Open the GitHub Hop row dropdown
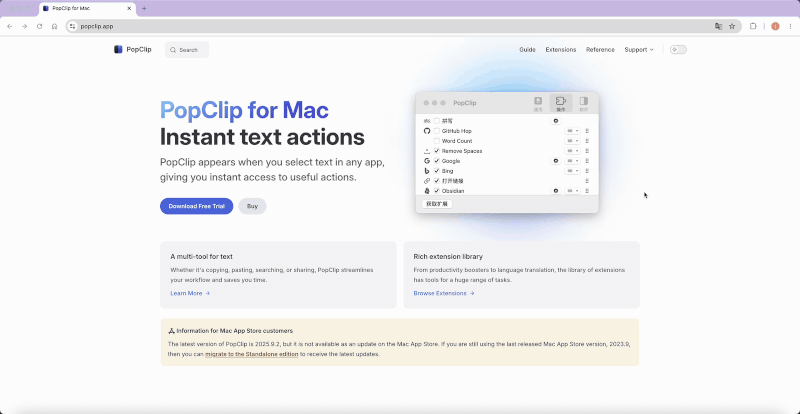The height and width of the screenshot is (414, 800). [x=572, y=131]
